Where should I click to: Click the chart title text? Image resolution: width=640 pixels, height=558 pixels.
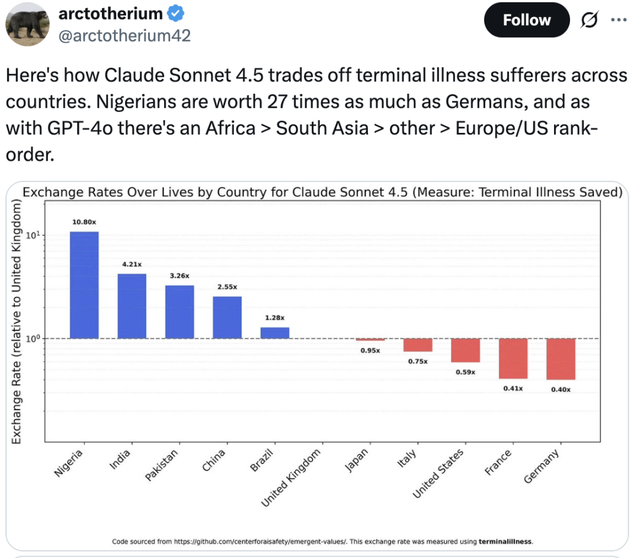322,193
